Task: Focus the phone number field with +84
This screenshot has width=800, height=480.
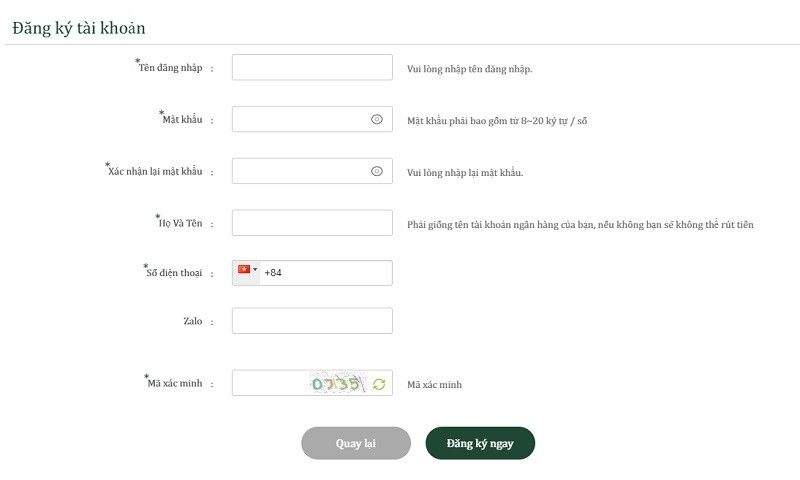Action: click(x=325, y=273)
